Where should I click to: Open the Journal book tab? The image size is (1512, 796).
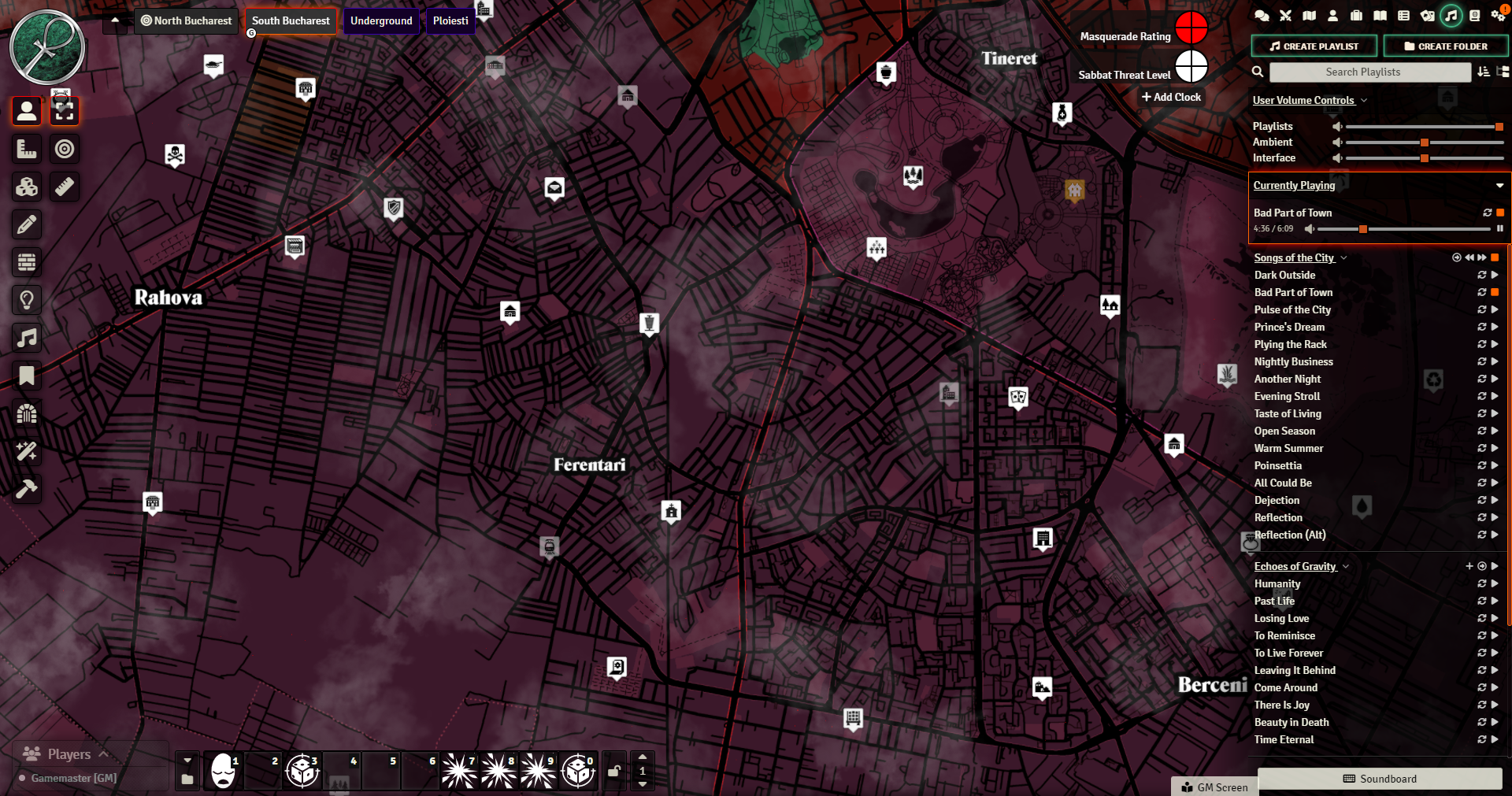pyautogui.click(x=1380, y=16)
